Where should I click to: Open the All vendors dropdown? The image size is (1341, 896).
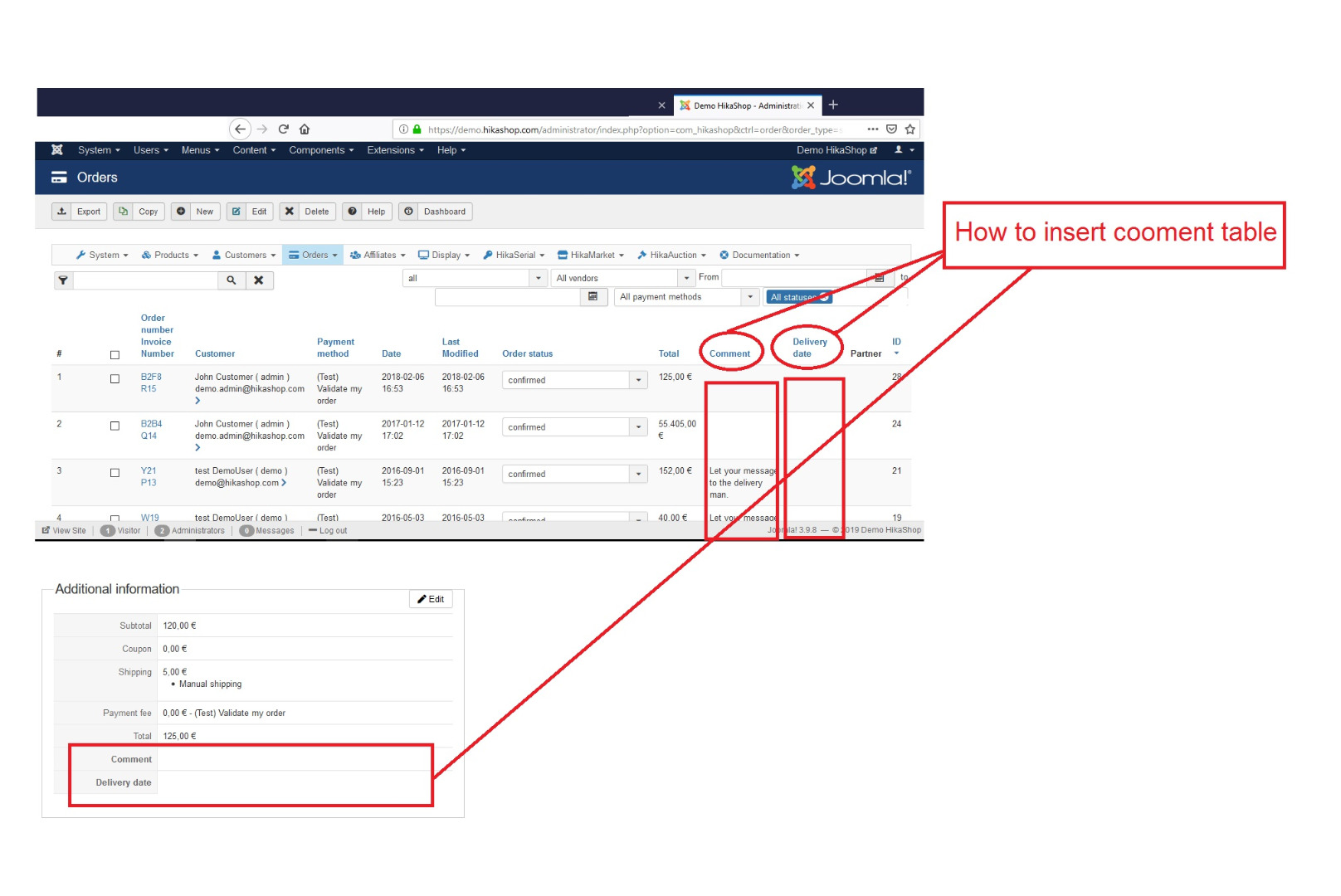tap(623, 278)
